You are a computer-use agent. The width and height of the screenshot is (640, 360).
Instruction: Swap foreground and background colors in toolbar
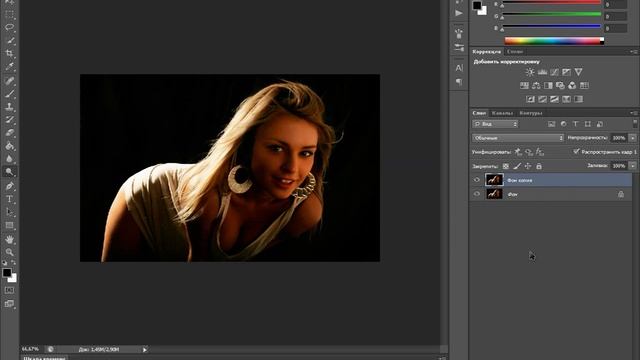13,263
